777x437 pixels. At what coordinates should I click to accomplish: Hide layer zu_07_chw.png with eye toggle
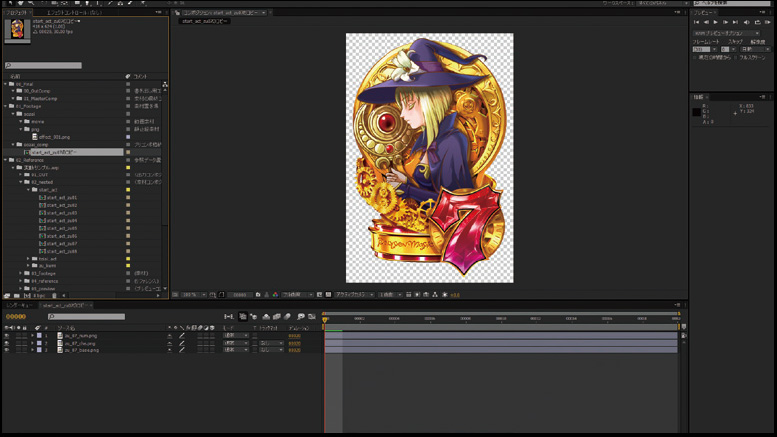click(6, 343)
